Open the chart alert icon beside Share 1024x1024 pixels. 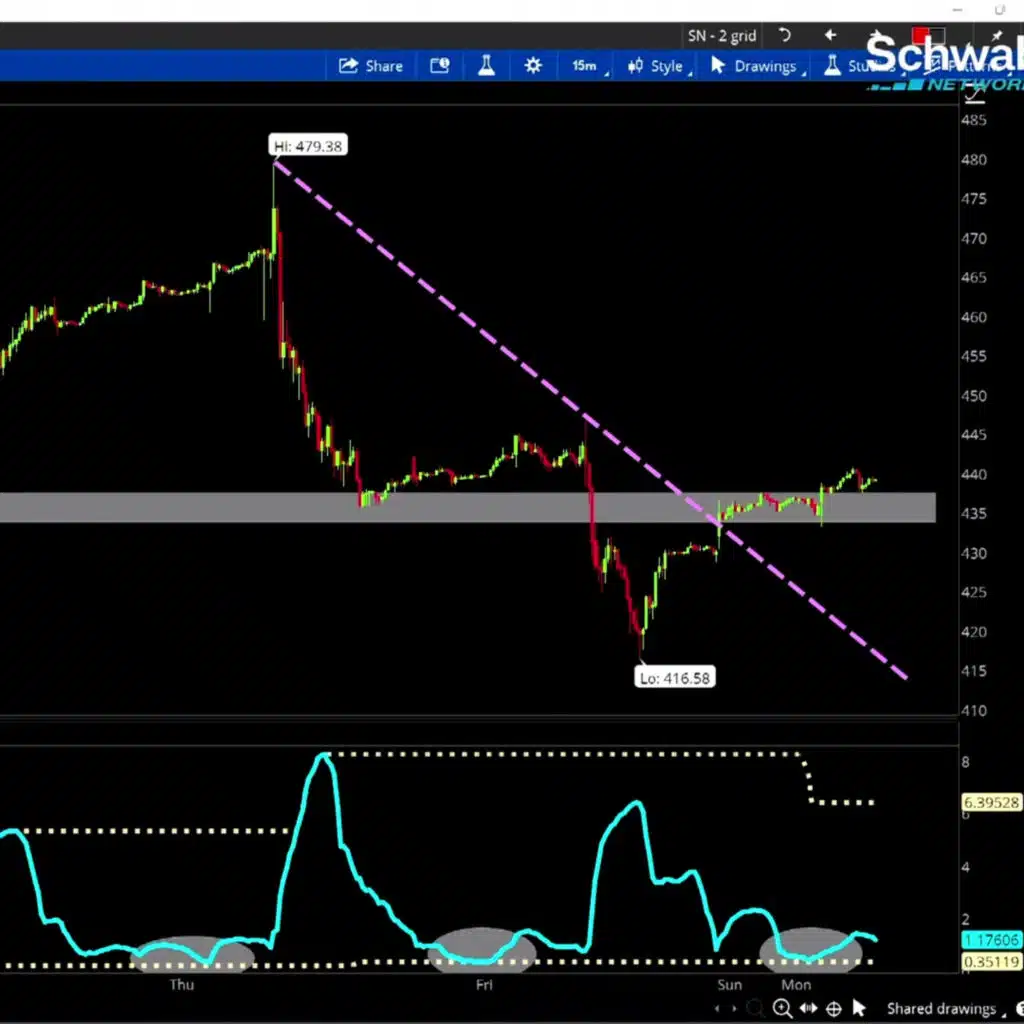coord(440,65)
